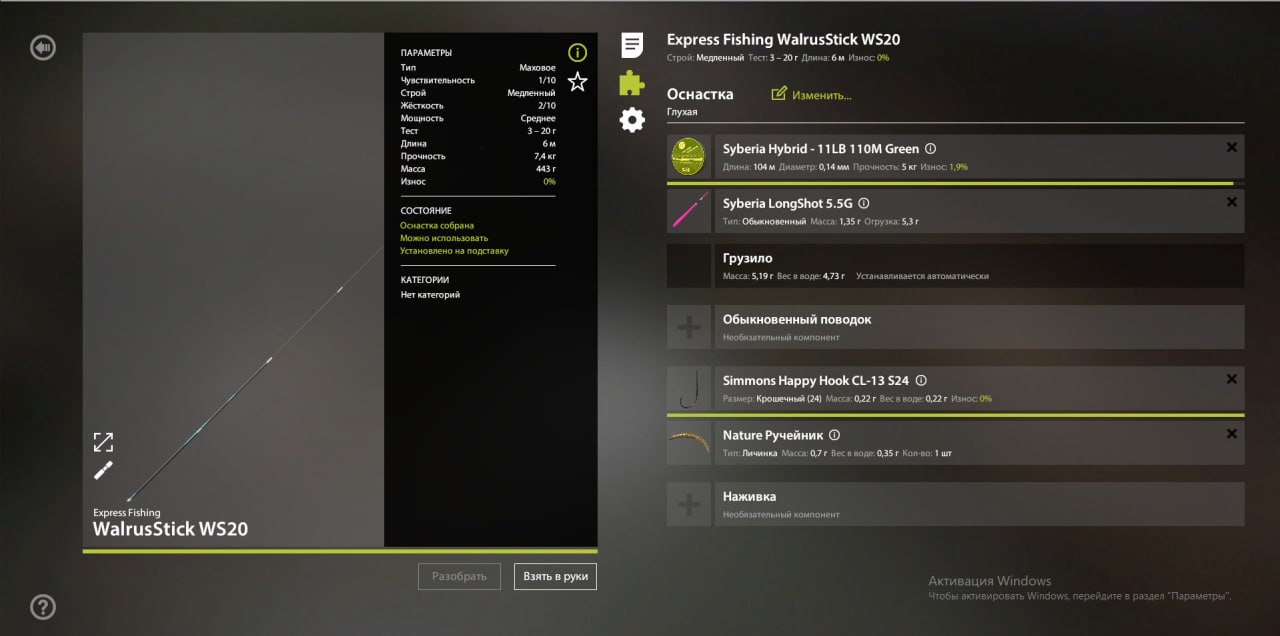Viewport: 1280px width, 636px height.
Task: Click the Оснастка section heading
Action: [700, 94]
